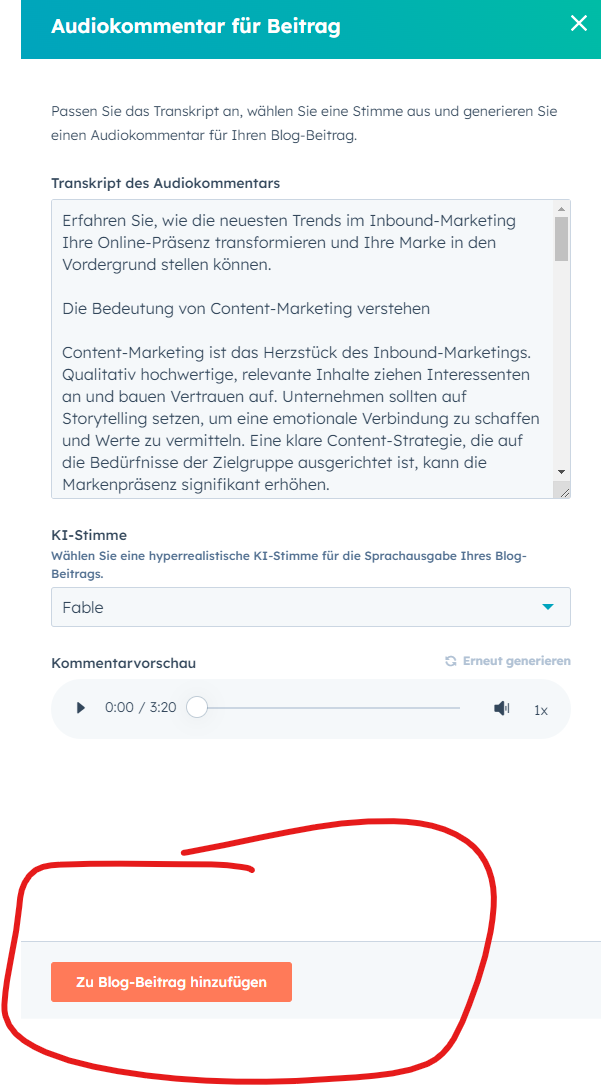Play the audio commentary preview
The width and height of the screenshot is (601, 1088).
(x=81, y=708)
